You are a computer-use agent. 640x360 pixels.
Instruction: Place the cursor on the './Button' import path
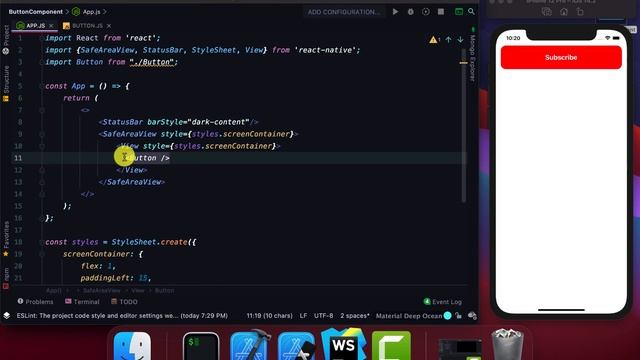[152, 62]
